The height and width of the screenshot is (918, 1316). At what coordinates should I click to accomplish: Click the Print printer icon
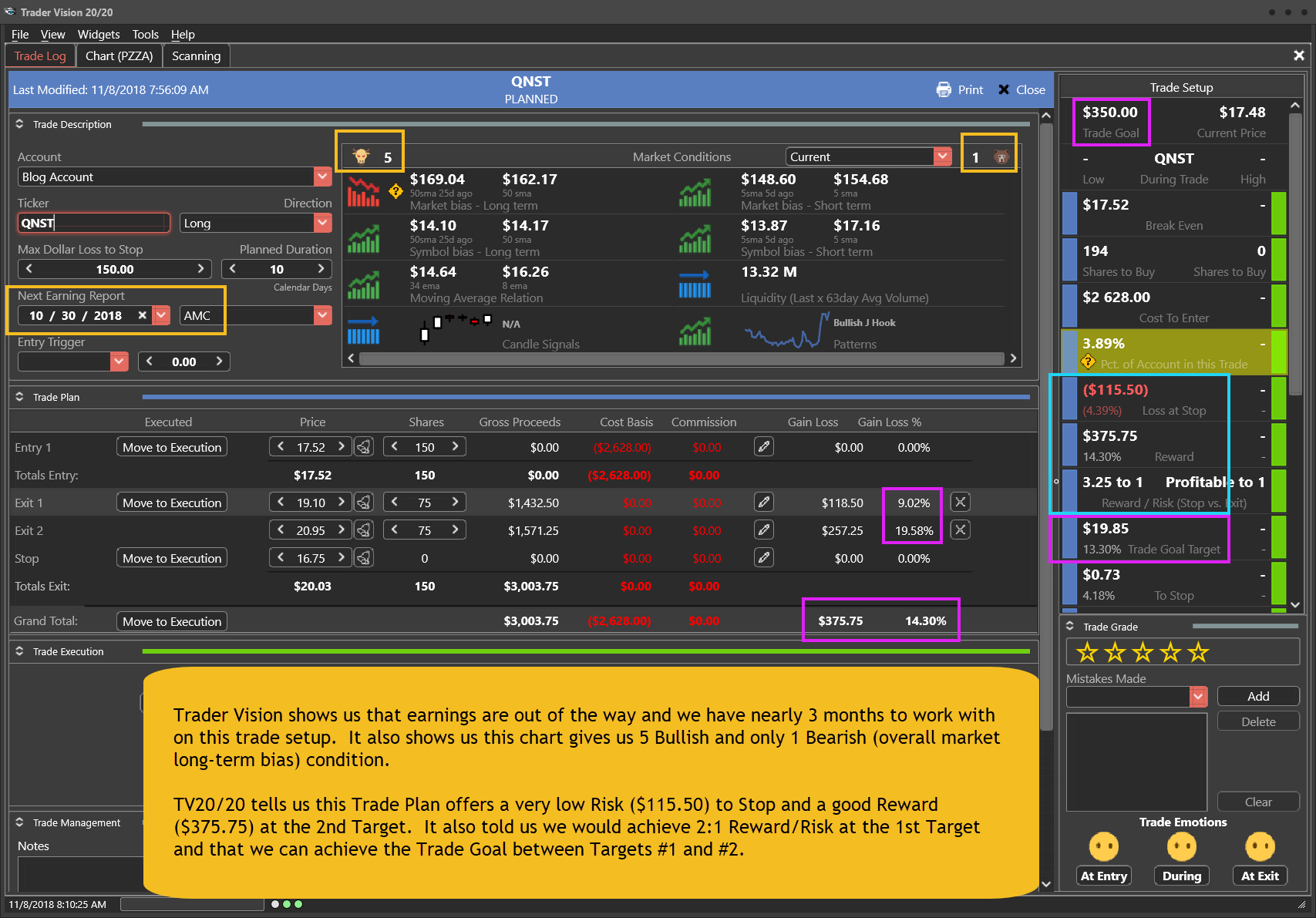pos(944,89)
